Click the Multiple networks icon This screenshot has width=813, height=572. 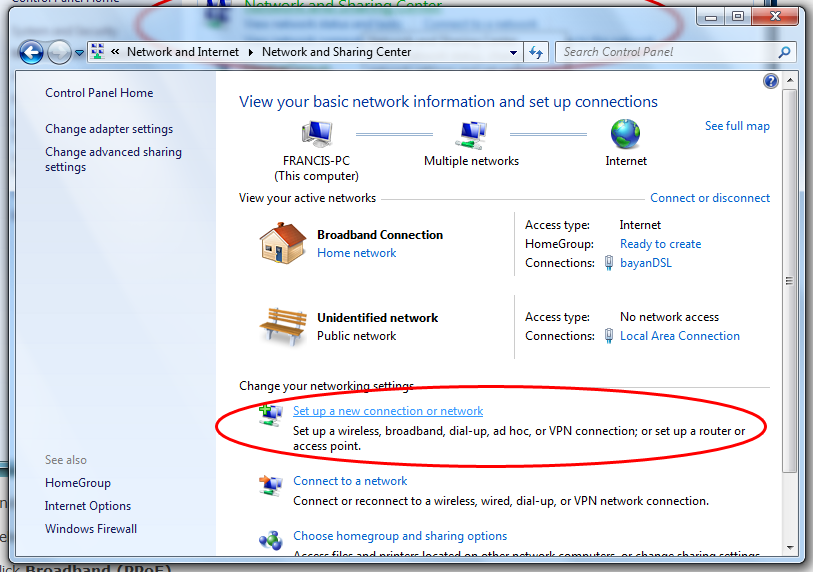click(471, 133)
